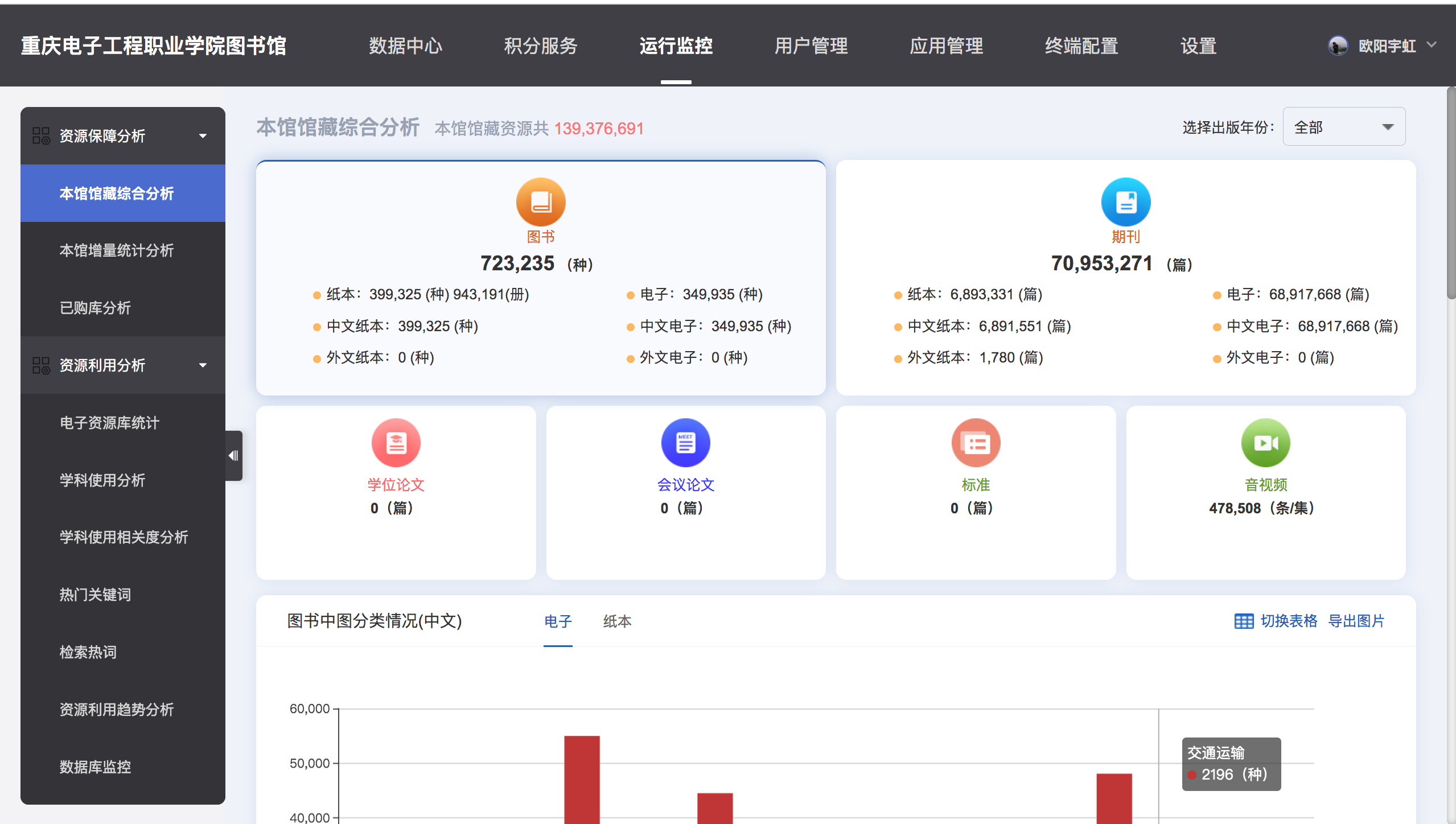Collapse the sidebar with the arrow handle

pos(233,455)
